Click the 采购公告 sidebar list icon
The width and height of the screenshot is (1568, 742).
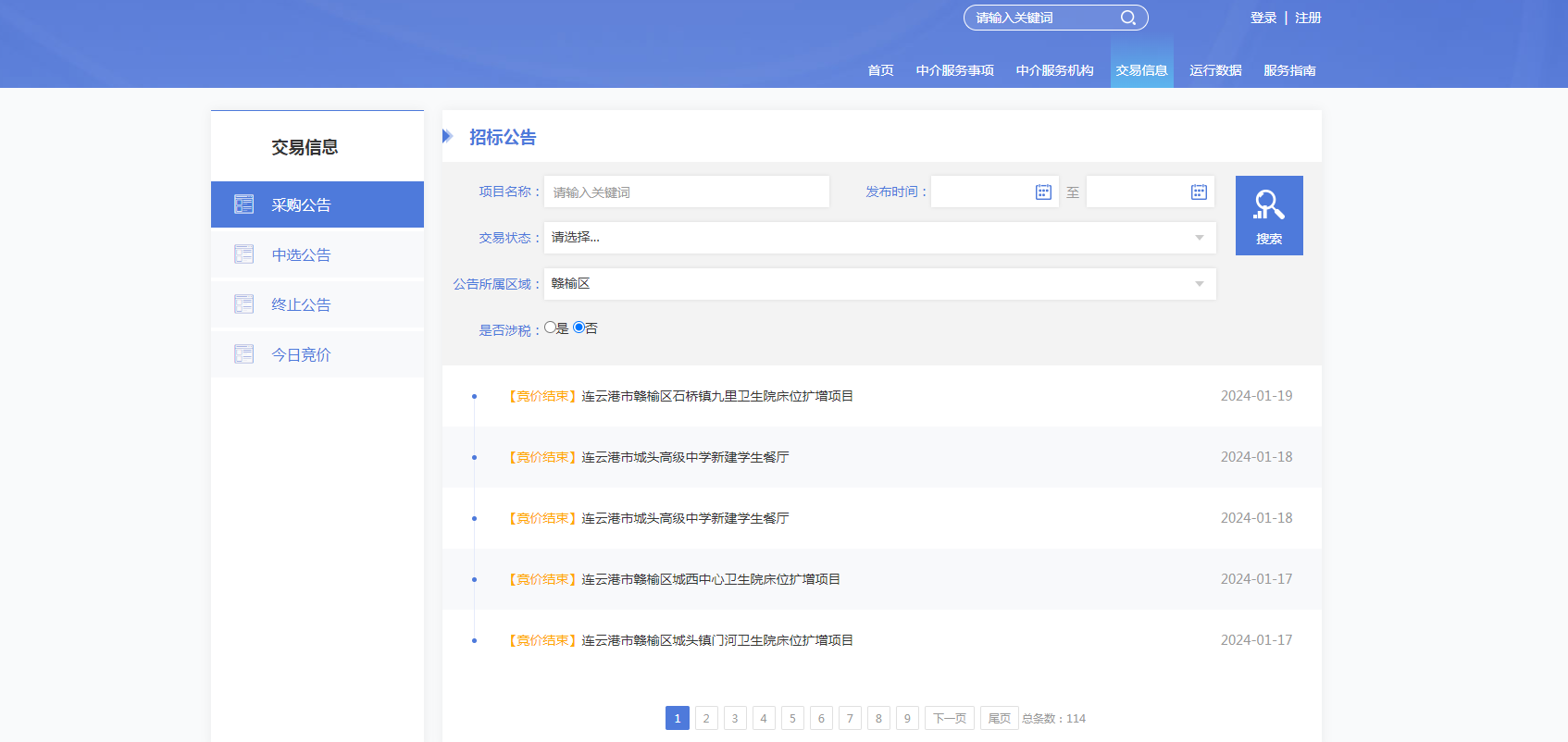(244, 204)
